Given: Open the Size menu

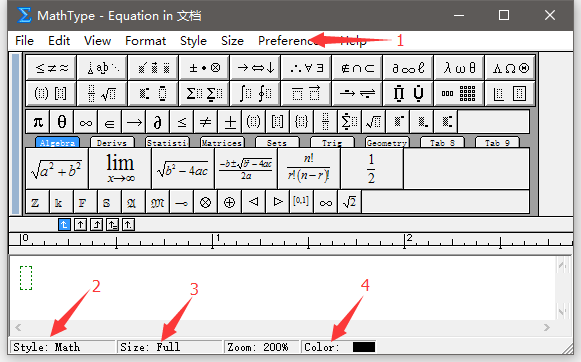Looking at the screenshot, I should (x=232, y=40).
